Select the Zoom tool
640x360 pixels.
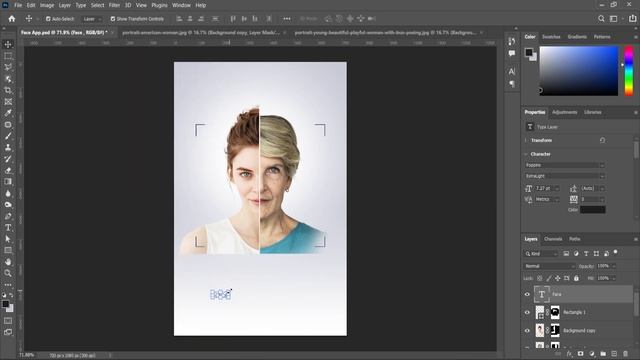pyautogui.click(x=8, y=273)
